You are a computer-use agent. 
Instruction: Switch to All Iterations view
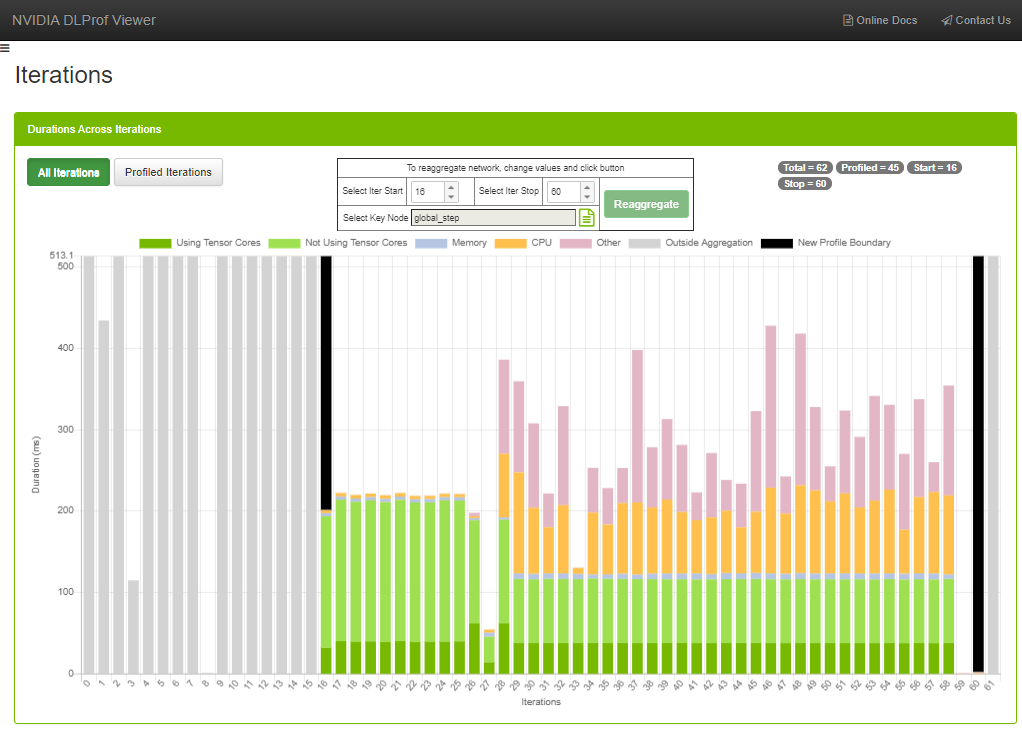pyautogui.click(x=68, y=172)
